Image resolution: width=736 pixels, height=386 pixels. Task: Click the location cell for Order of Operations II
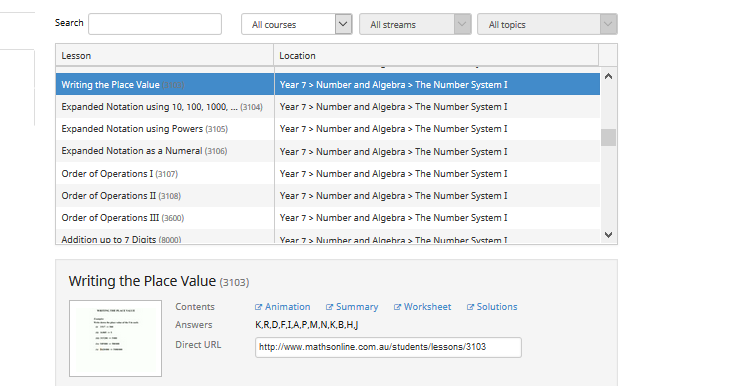pos(437,196)
